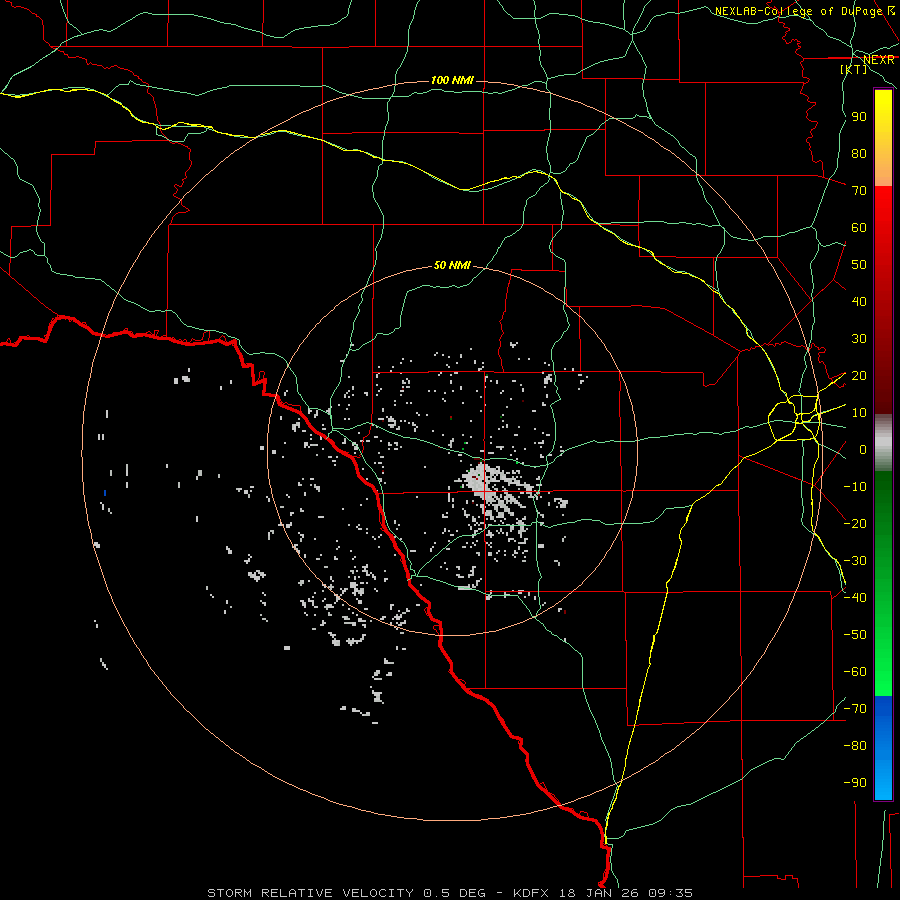Image resolution: width=900 pixels, height=900 pixels.
Task: Select the -30 value on the velocity scale
Action: point(855,561)
